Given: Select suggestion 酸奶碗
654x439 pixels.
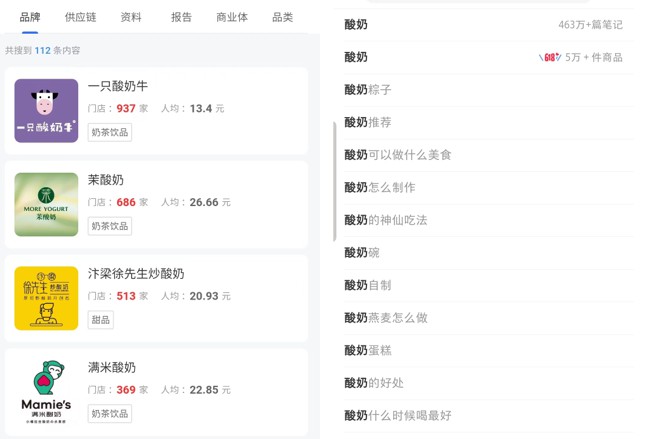Looking at the screenshot, I should point(488,253).
